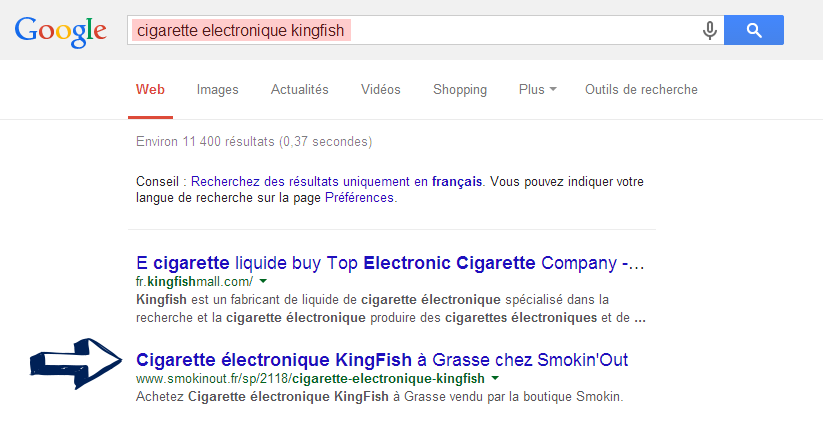
Task: Switch to the Images tab
Action: point(218,90)
